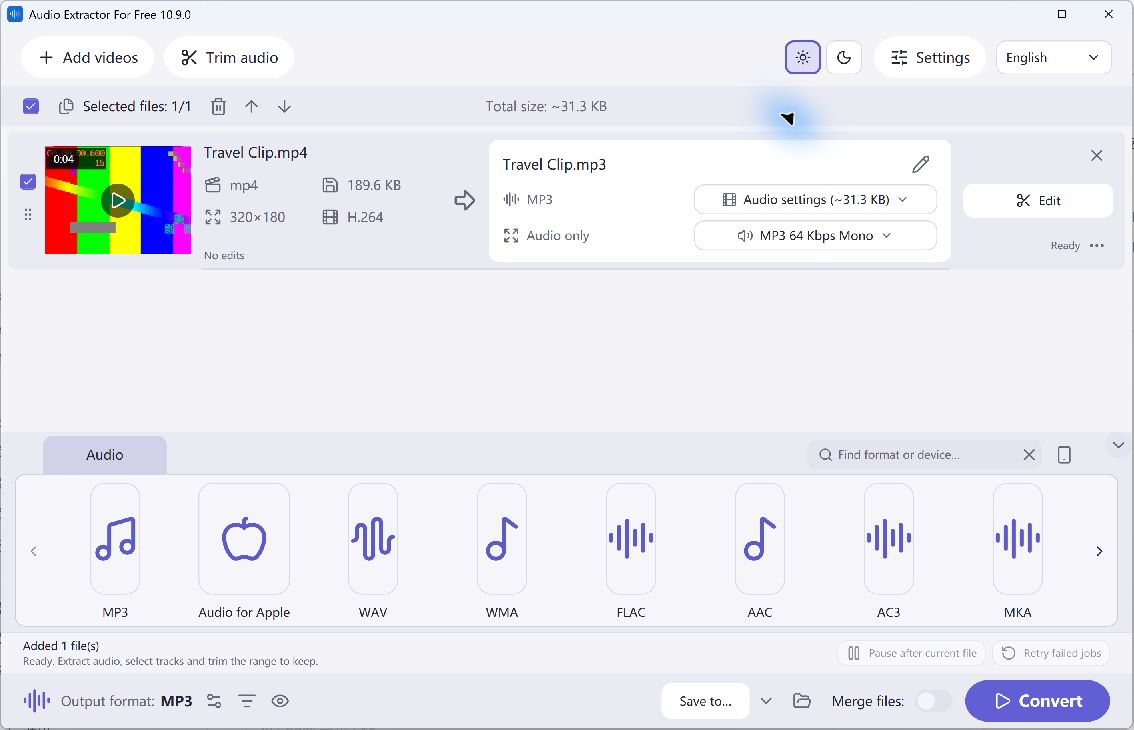Click Retry failed jobs

pos(1052,653)
